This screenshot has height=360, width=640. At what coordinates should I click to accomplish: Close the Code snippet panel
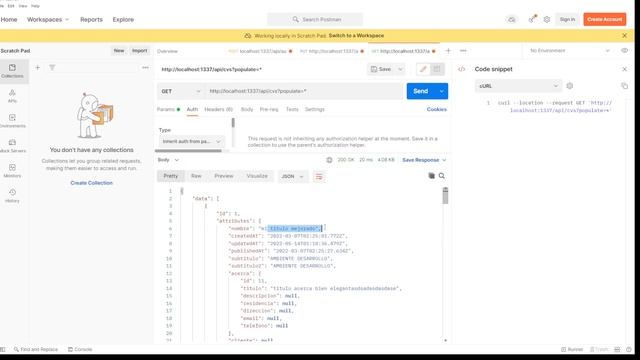pos(624,69)
